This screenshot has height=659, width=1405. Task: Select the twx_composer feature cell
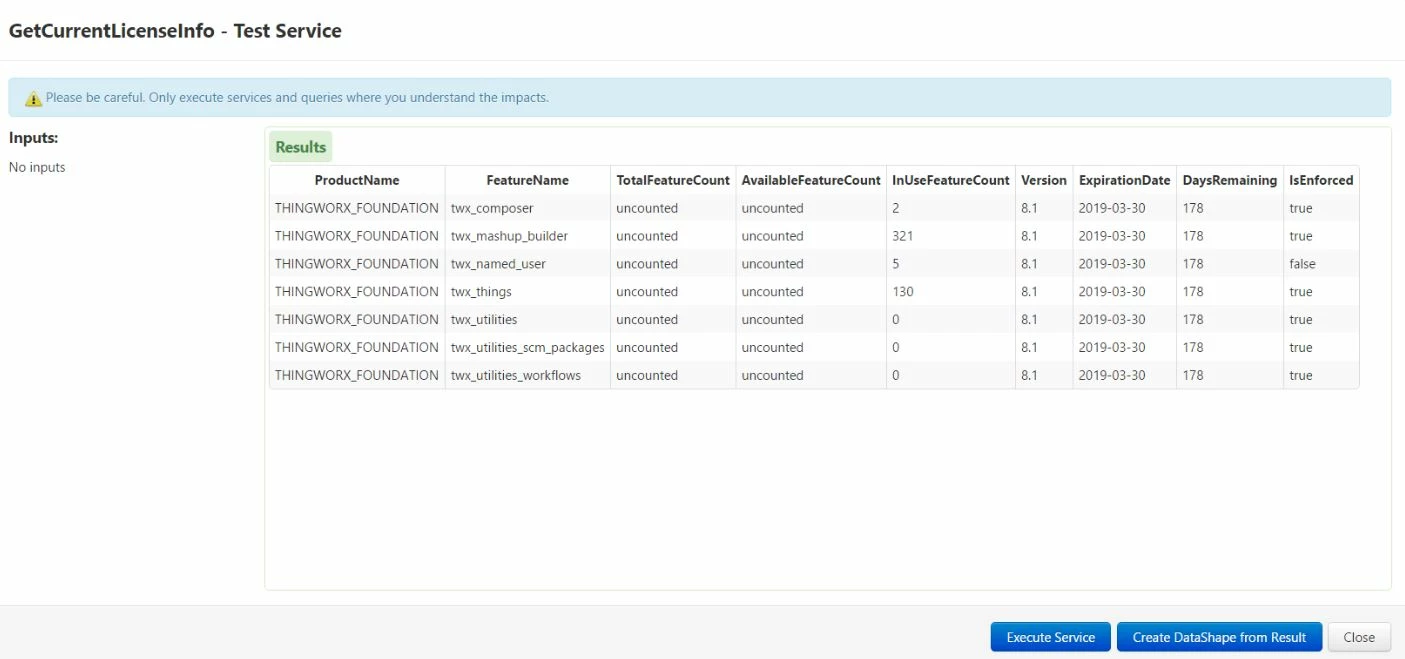528,208
